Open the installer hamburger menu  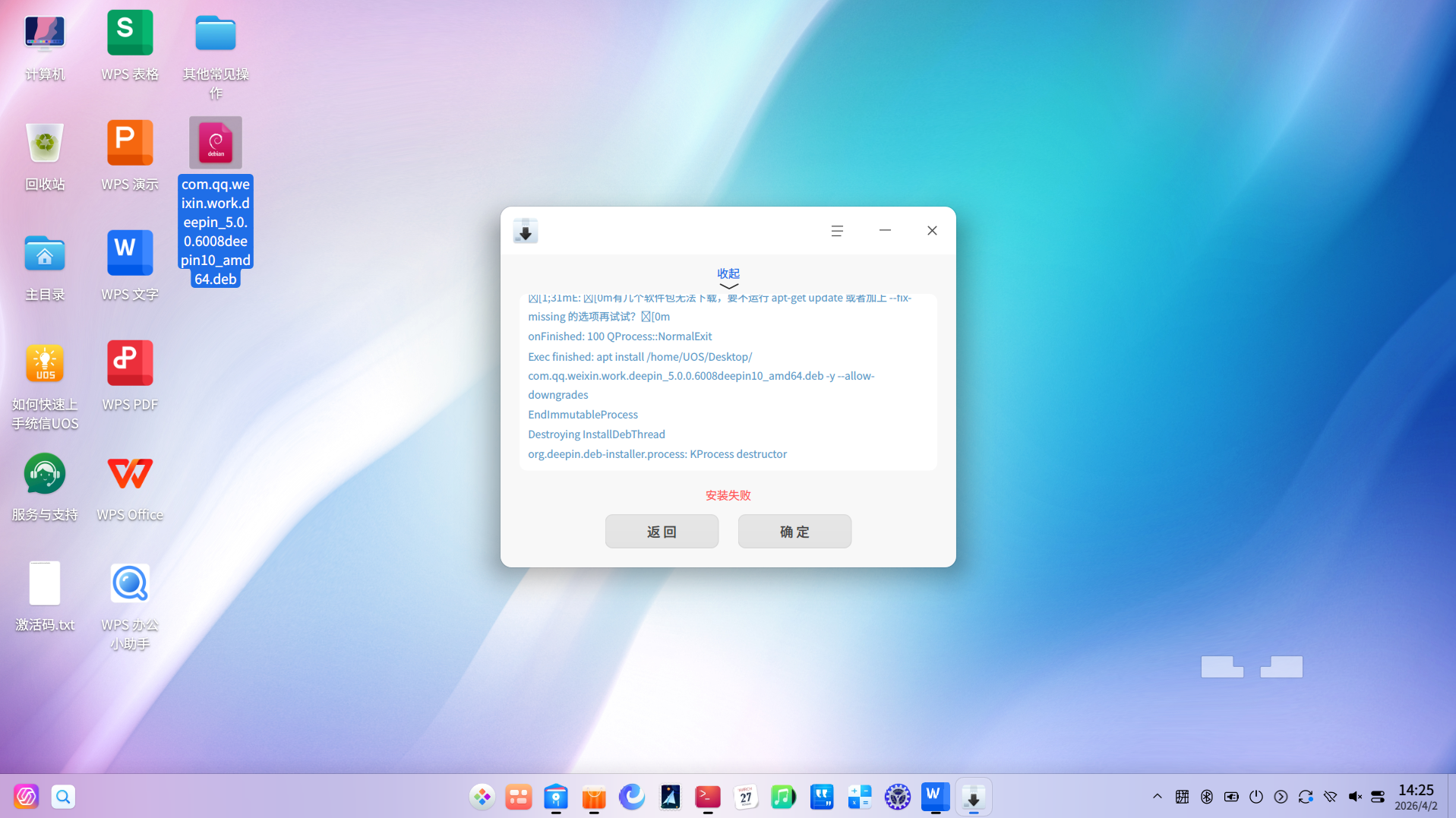(837, 230)
